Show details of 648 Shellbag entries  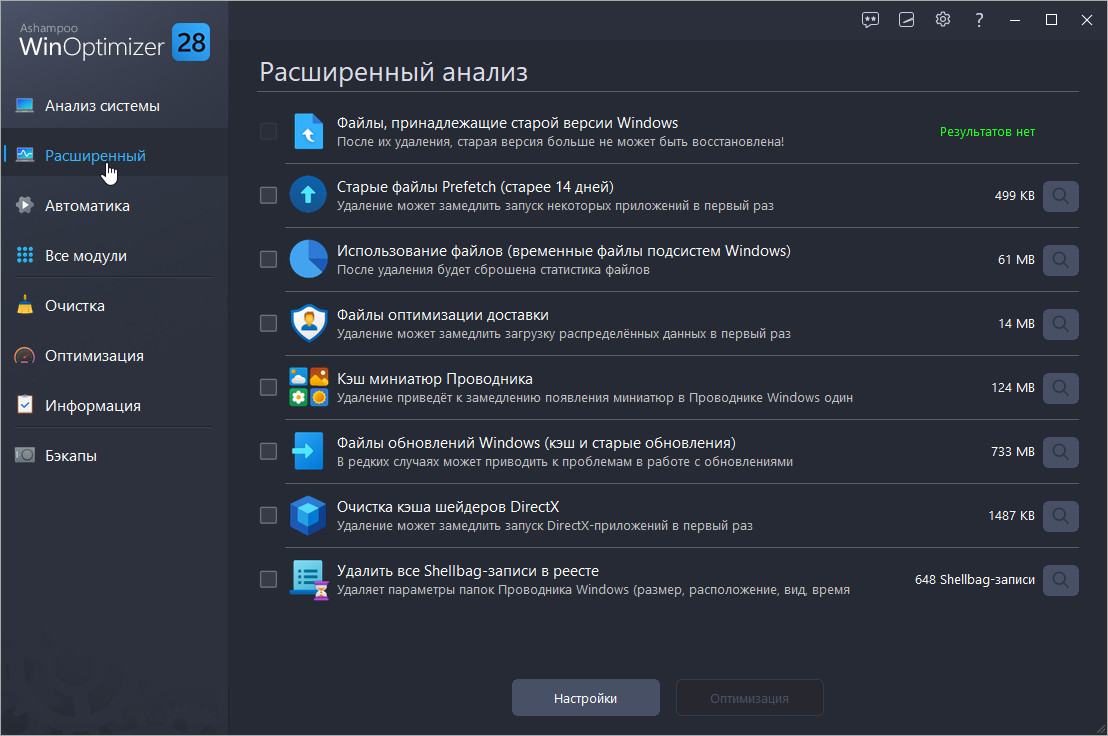[x=1060, y=580]
